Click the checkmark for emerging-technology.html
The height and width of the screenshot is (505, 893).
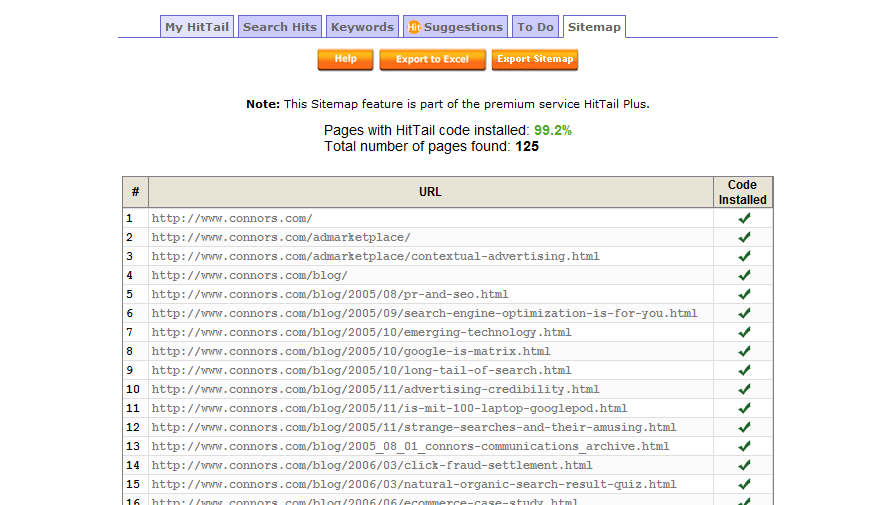(744, 332)
